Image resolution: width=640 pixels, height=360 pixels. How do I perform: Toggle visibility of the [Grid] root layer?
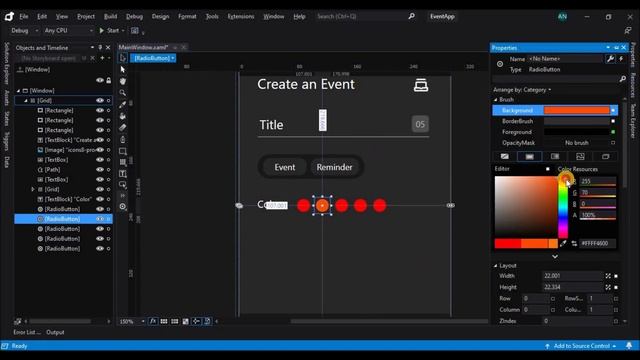click(x=100, y=100)
